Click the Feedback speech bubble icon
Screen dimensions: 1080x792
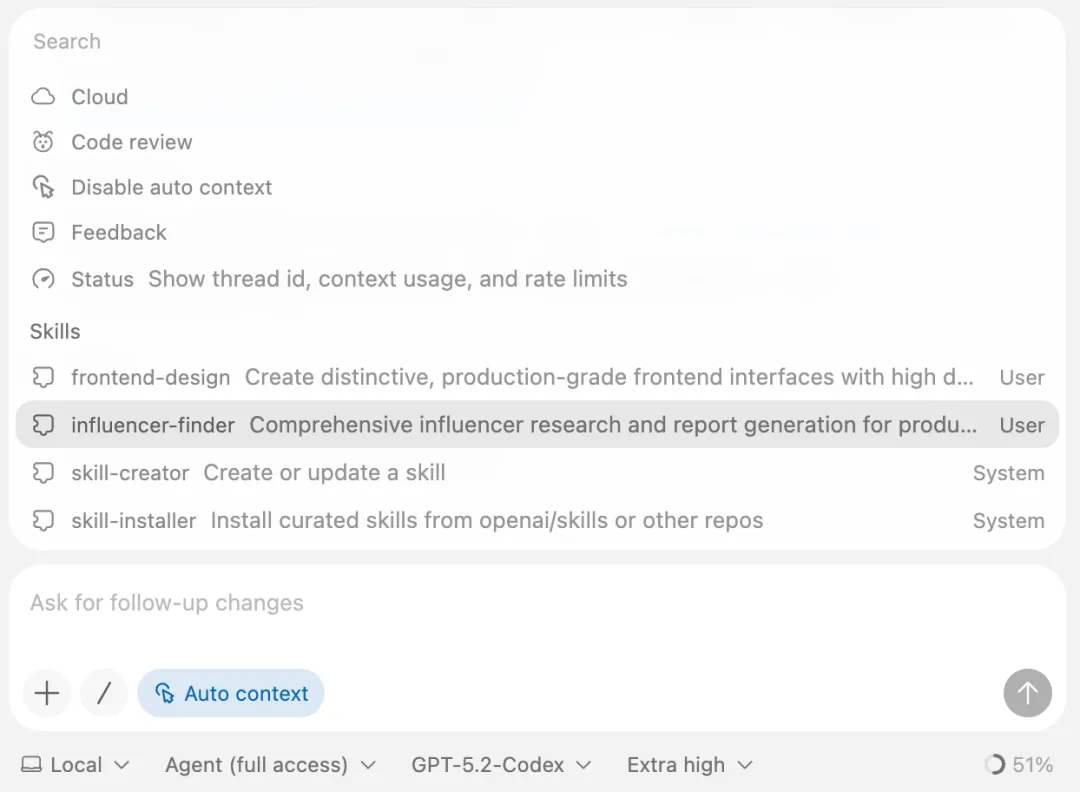pos(43,233)
